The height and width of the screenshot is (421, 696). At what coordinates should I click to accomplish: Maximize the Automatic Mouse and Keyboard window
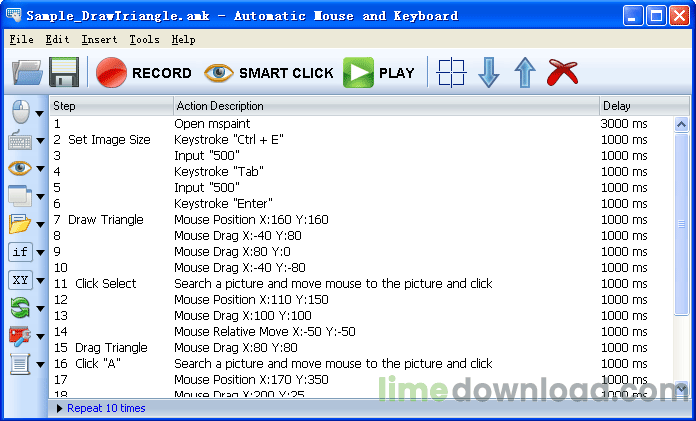pyautogui.click(x=656, y=16)
